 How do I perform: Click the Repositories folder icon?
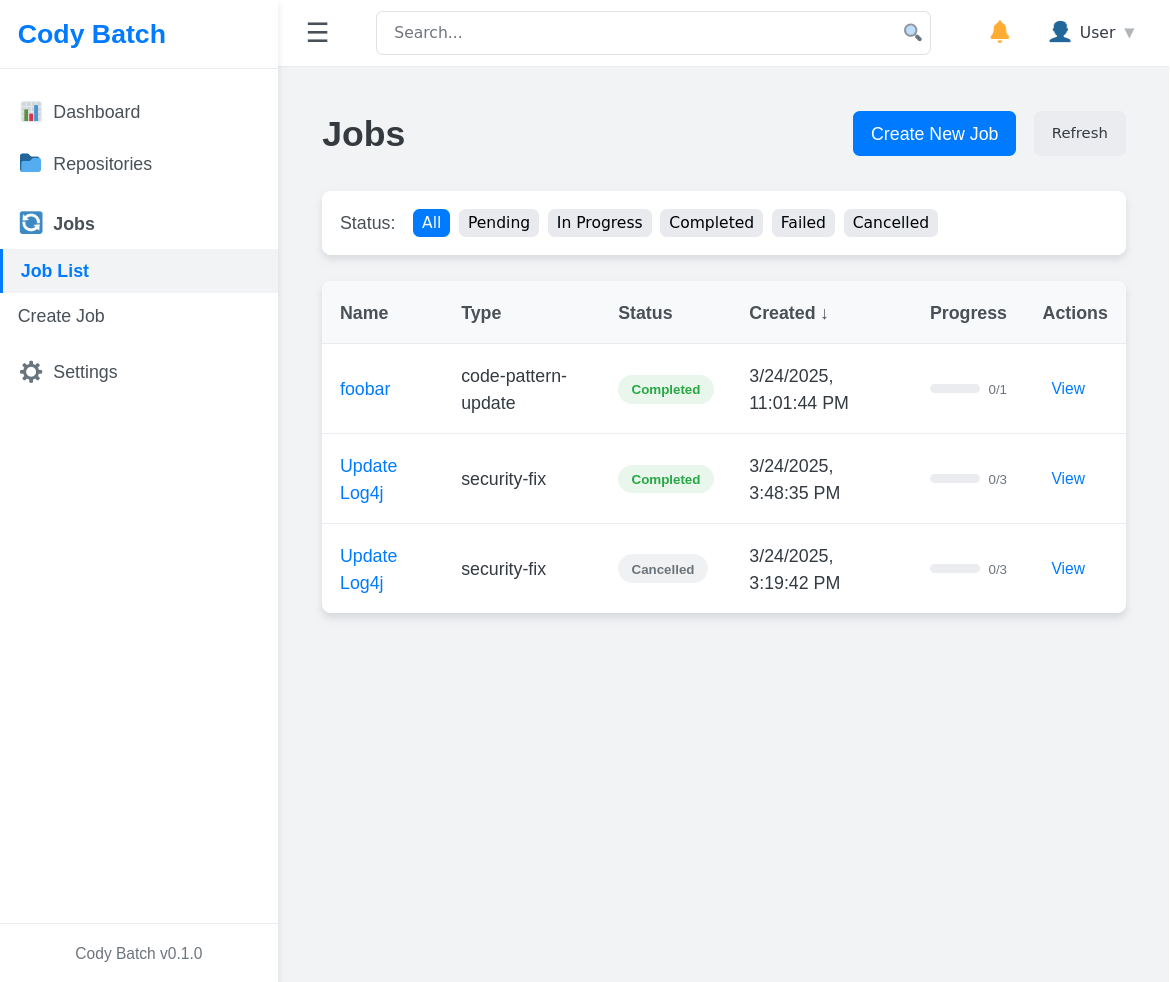tap(31, 163)
